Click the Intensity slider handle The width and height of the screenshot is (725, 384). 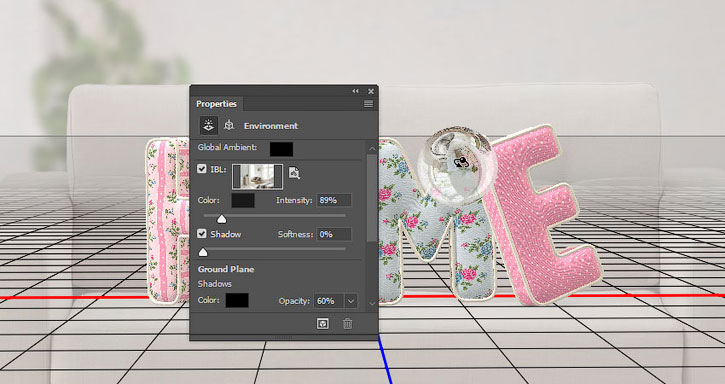pos(221,218)
